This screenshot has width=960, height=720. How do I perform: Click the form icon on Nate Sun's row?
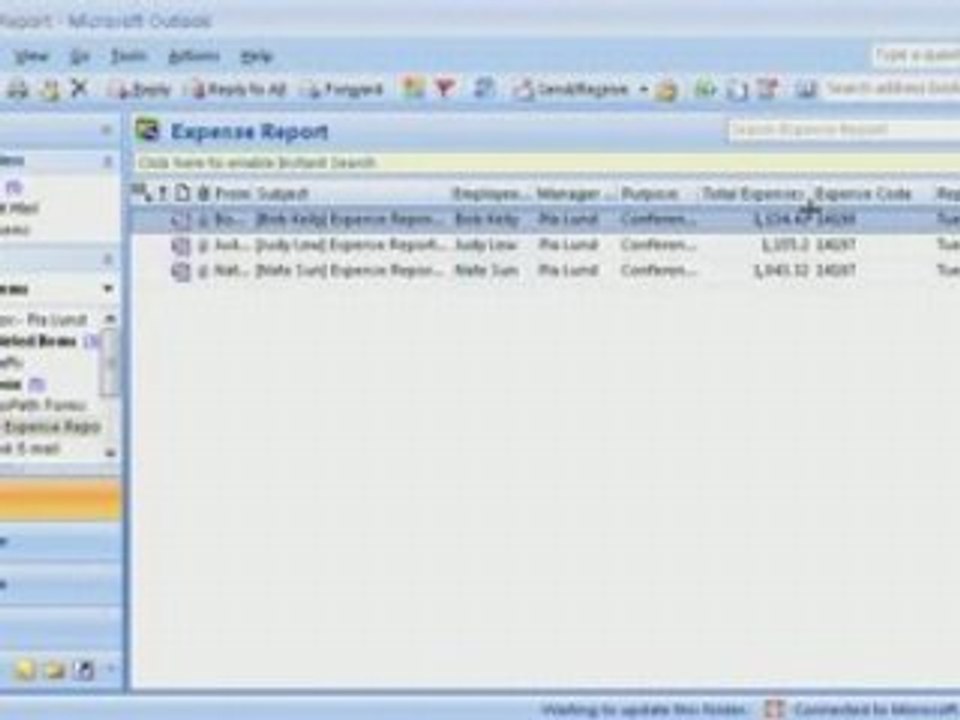tap(181, 271)
